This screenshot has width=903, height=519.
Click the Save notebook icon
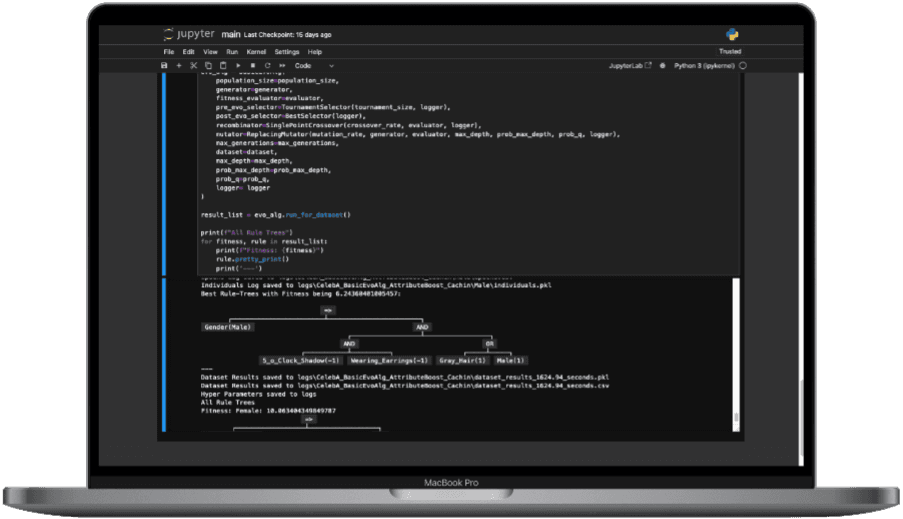pos(165,65)
